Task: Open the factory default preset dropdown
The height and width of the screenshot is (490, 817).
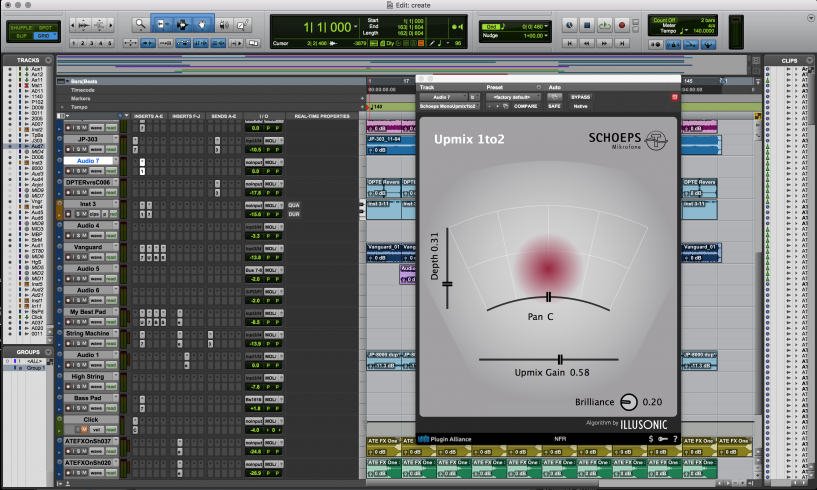Action: (513, 97)
